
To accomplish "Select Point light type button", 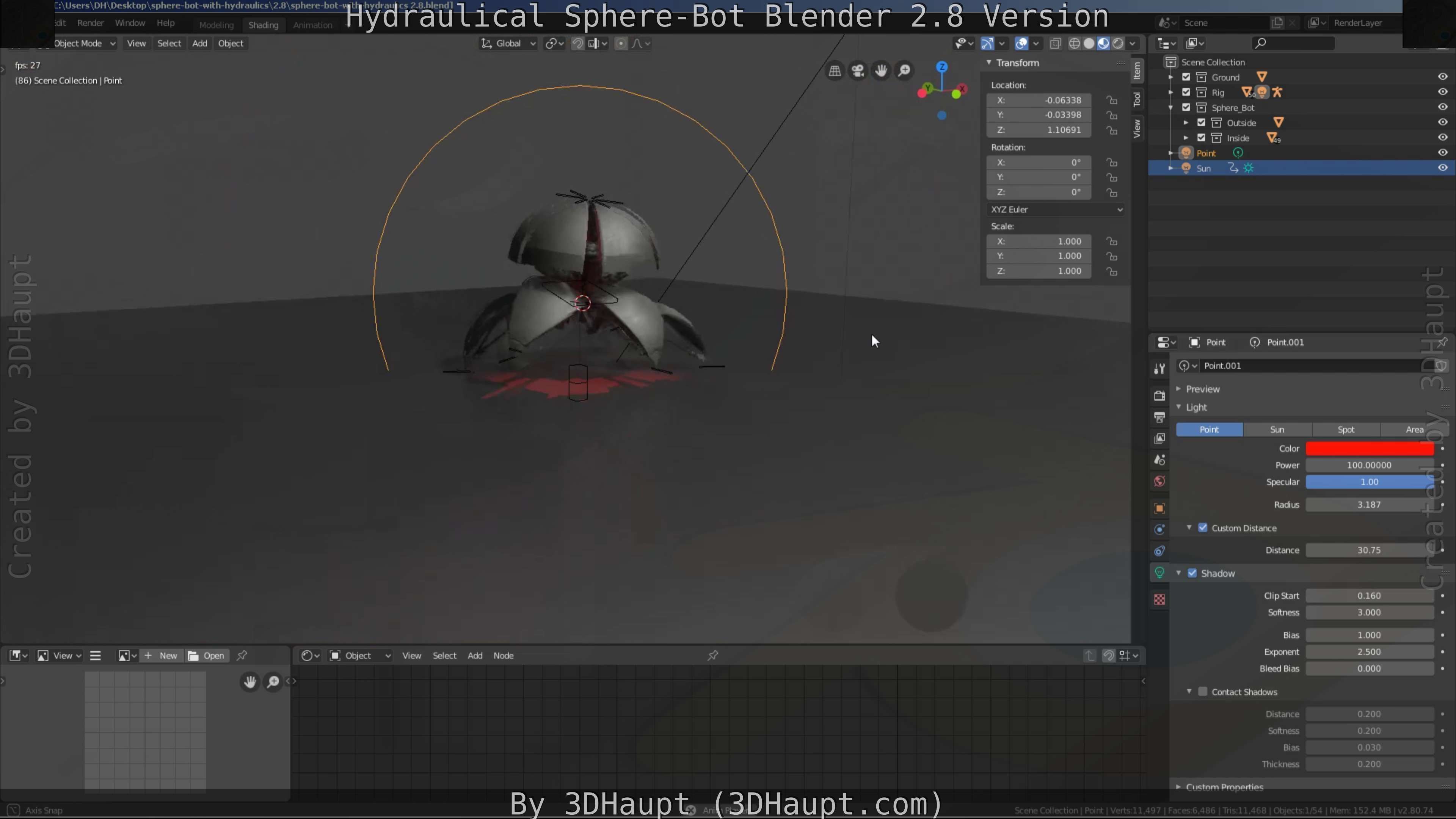I will tap(1209, 430).
